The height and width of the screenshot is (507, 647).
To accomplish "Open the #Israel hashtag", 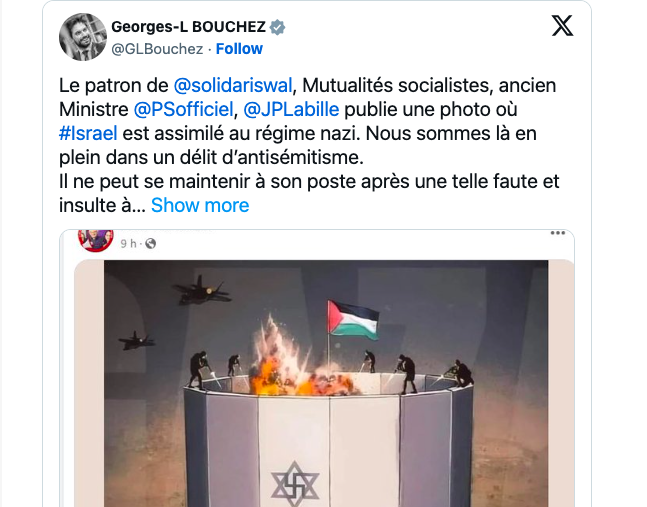I will tap(88, 134).
